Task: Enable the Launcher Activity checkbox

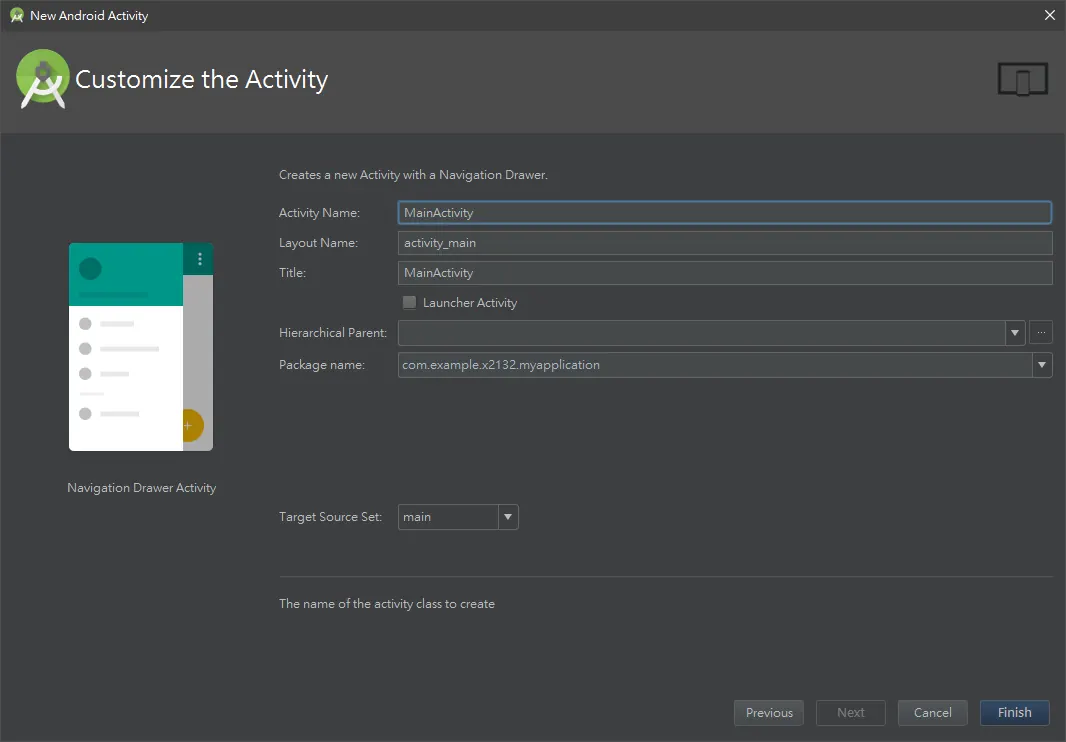Action: point(409,303)
